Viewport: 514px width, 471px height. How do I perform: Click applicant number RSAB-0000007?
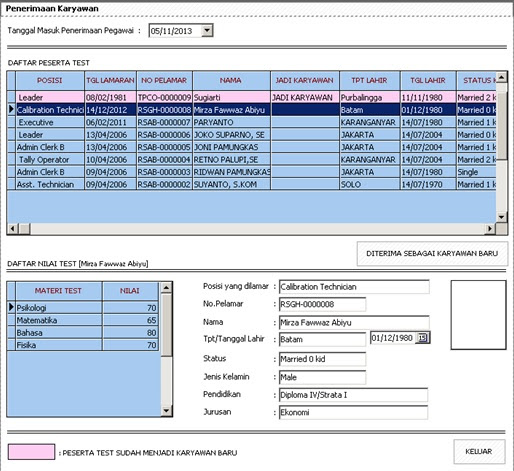pos(164,122)
